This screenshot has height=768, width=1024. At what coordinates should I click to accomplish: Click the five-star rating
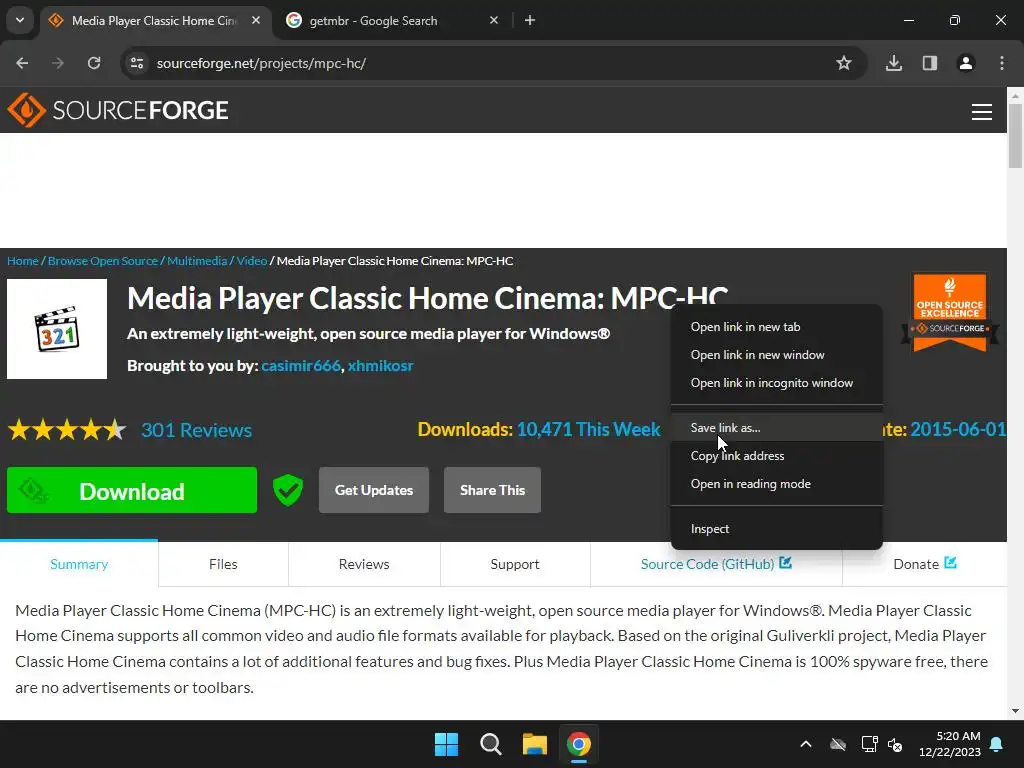point(67,430)
